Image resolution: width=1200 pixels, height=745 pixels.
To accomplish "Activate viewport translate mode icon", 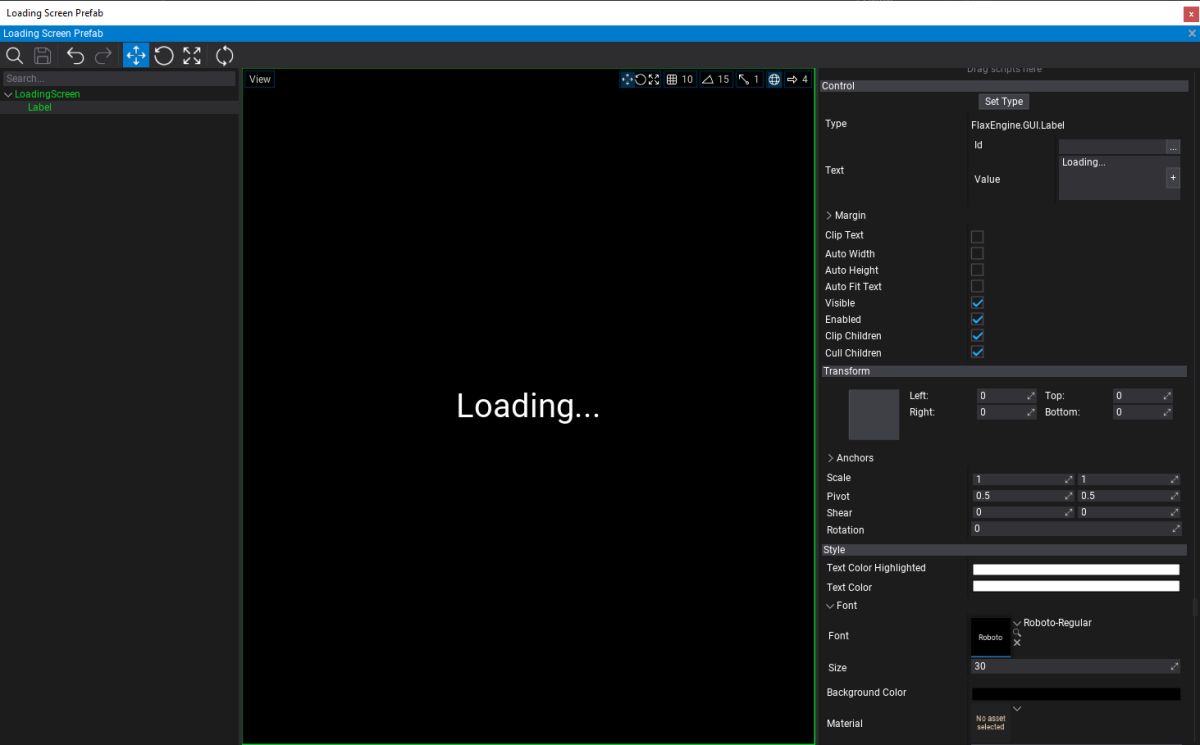I will pos(627,80).
